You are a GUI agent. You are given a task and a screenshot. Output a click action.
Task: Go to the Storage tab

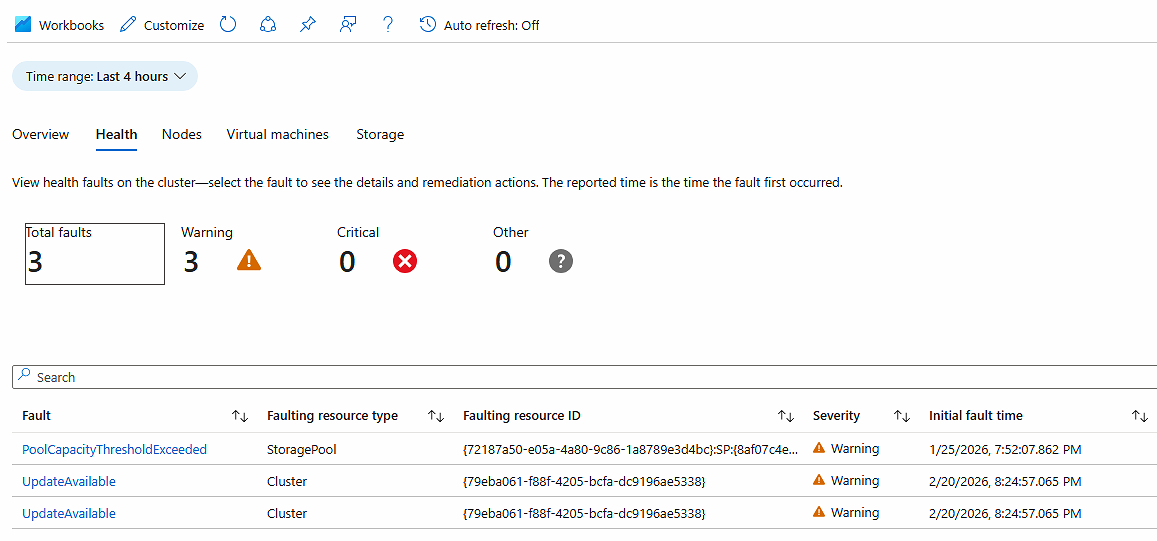pyautogui.click(x=380, y=134)
